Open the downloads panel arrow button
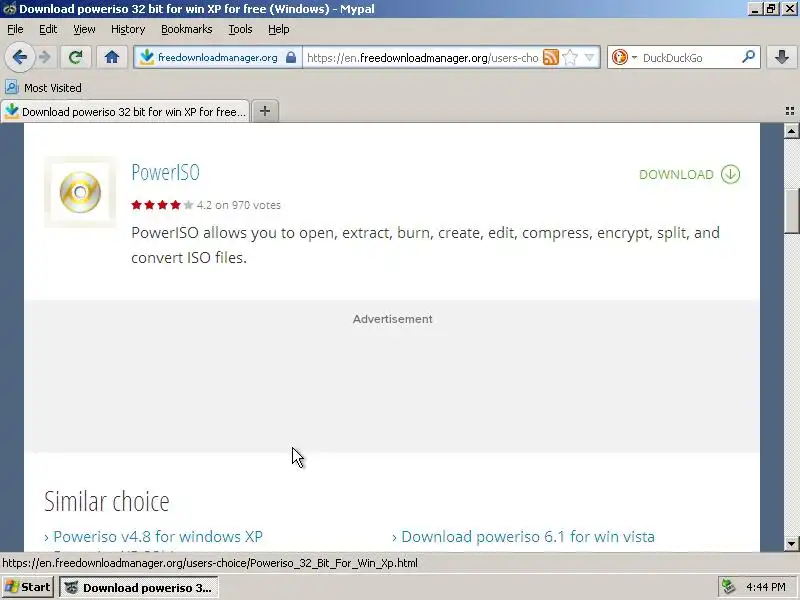The height and width of the screenshot is (600, 800). [x=782, y=57]
